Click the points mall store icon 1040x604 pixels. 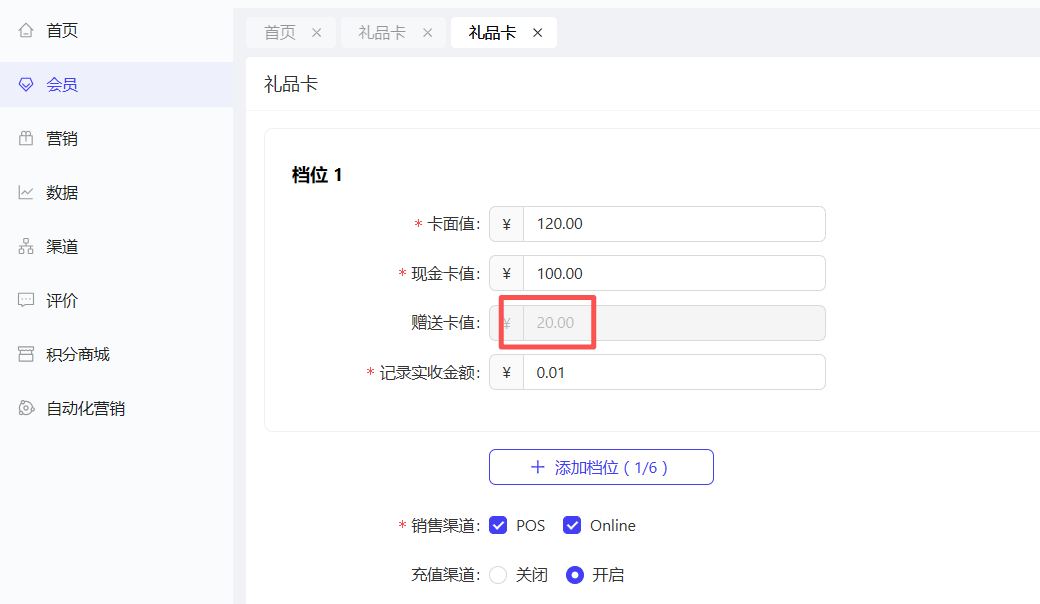[26, 355]
